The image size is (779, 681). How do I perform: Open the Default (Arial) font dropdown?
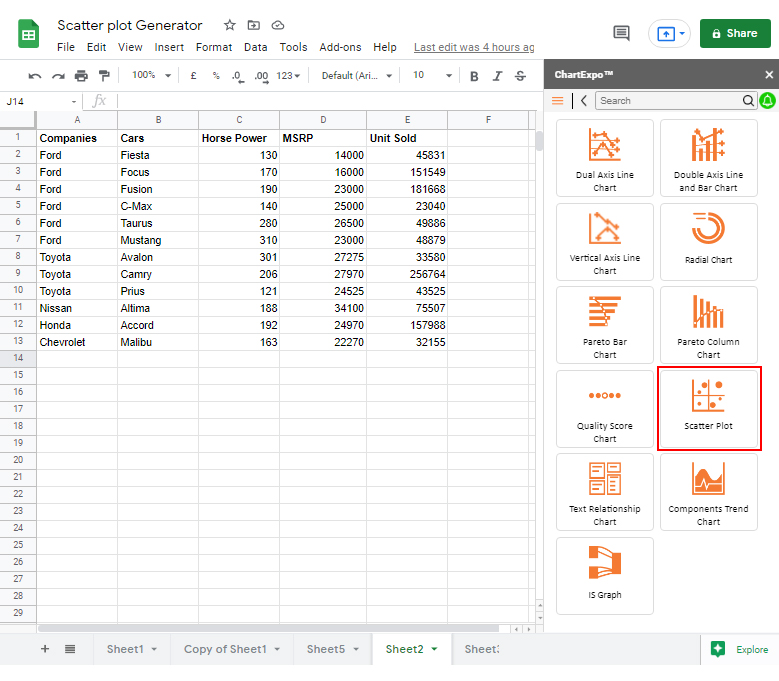(357, 76)
